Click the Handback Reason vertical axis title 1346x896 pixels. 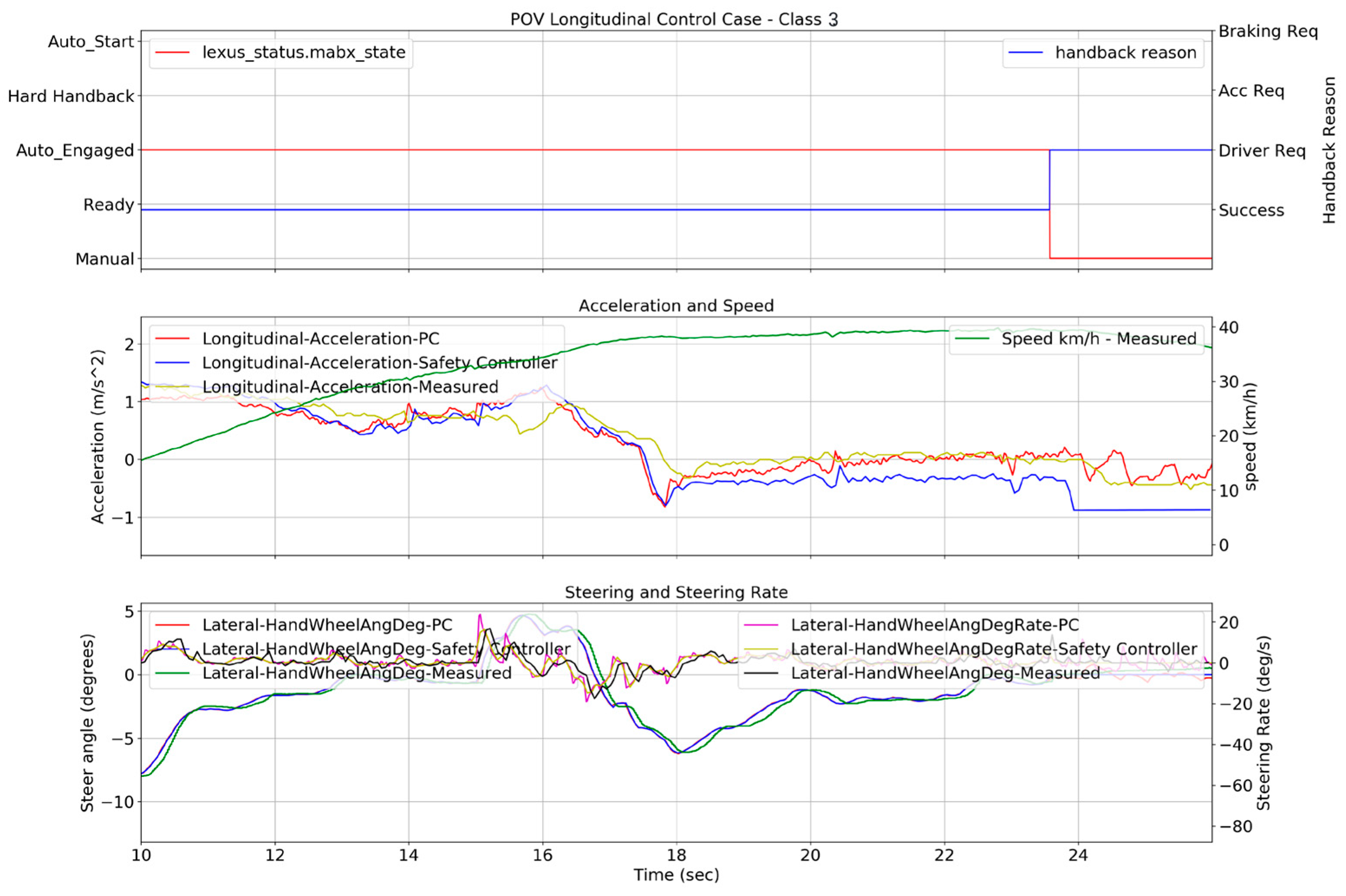(1329, 150)
